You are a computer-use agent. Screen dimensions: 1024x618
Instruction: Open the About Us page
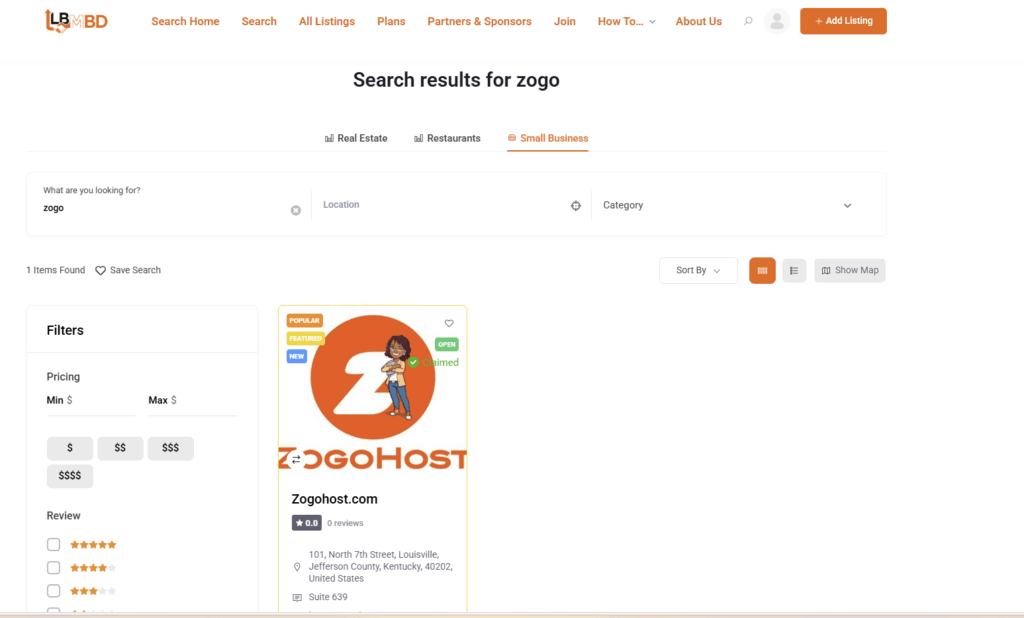[699, 22]
